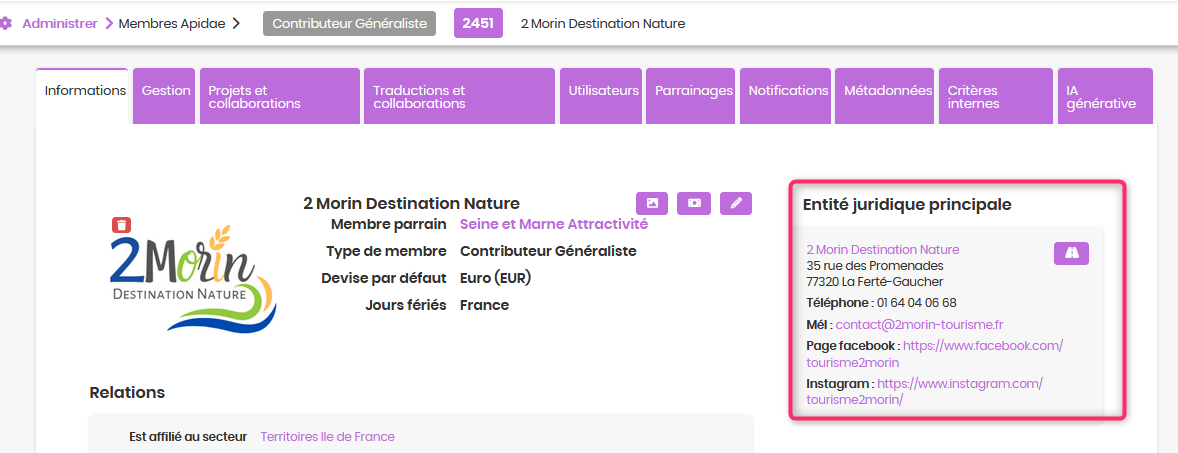
Task: Open the Critères internes tab
Action: point(996,96)
